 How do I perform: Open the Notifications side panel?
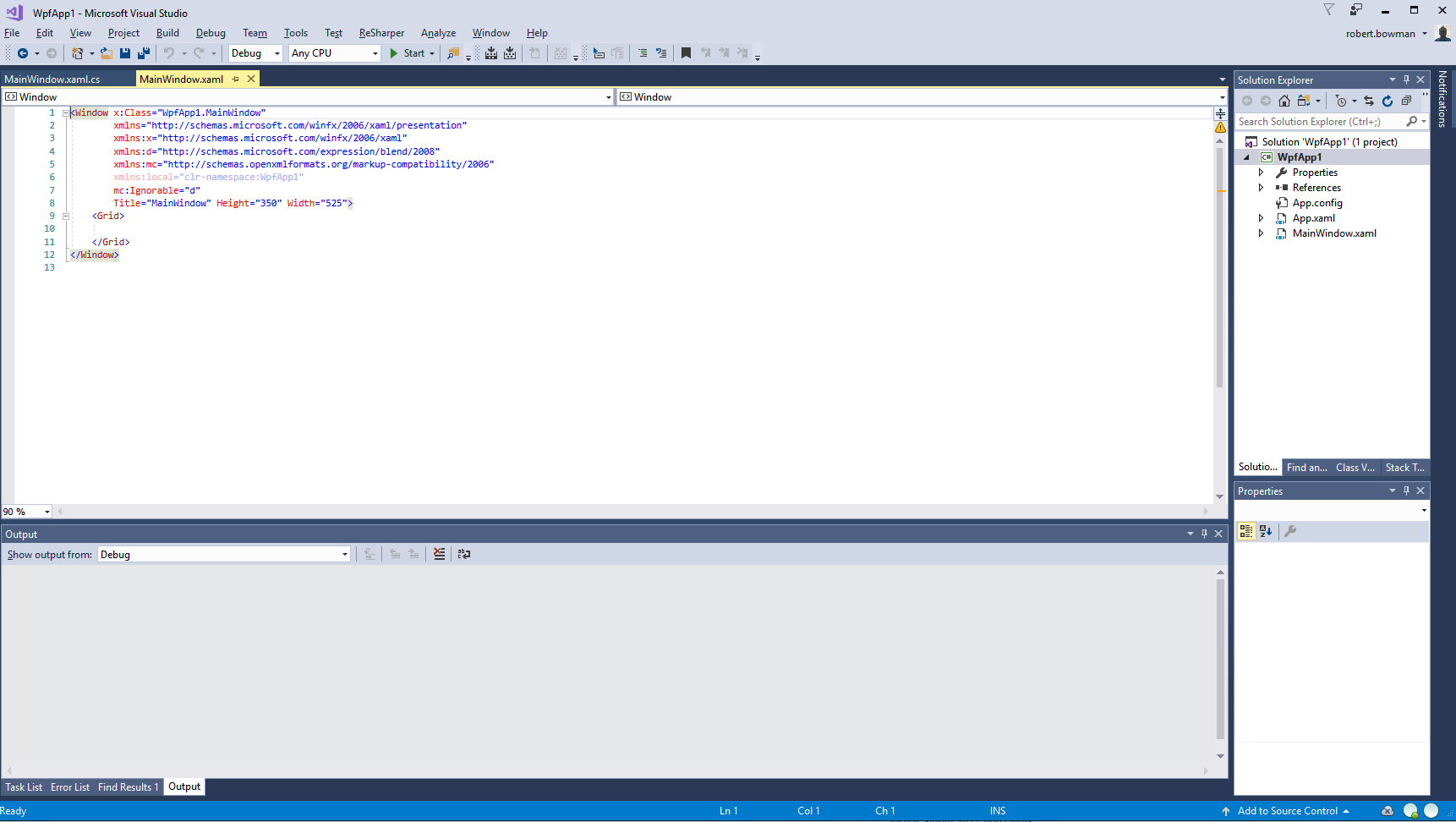1442,99
